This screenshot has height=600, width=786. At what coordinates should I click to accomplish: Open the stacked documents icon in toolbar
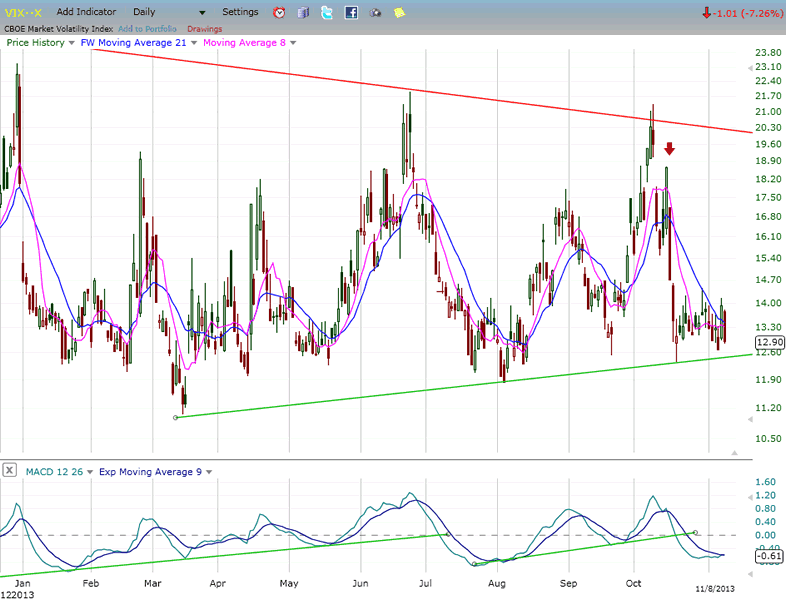point(303,13)
